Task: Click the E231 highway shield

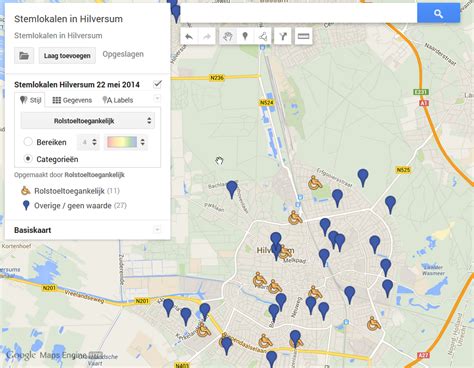Action: pos(421,92)
